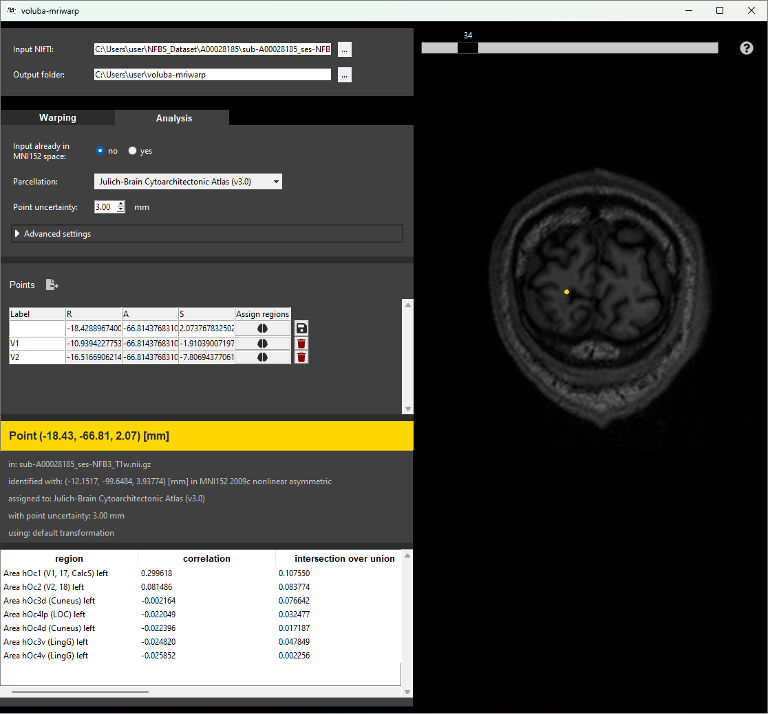This screenshot has width=768, height=714.
Task: Assign regions for point V2
Action: click(263, 357)
